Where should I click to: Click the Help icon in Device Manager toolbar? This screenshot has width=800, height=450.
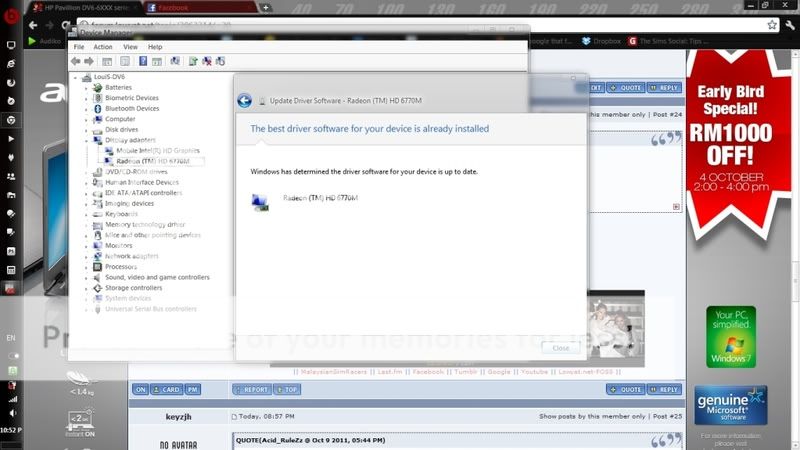pyautogui.click(x=143, y=61)
